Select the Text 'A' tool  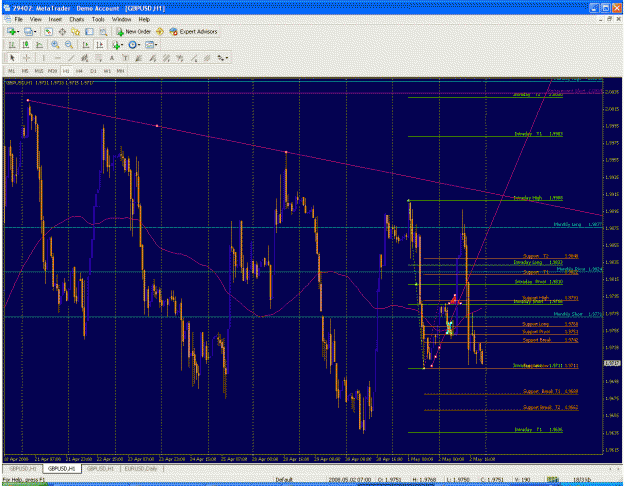pyautogui.click(x=112, y=58)
